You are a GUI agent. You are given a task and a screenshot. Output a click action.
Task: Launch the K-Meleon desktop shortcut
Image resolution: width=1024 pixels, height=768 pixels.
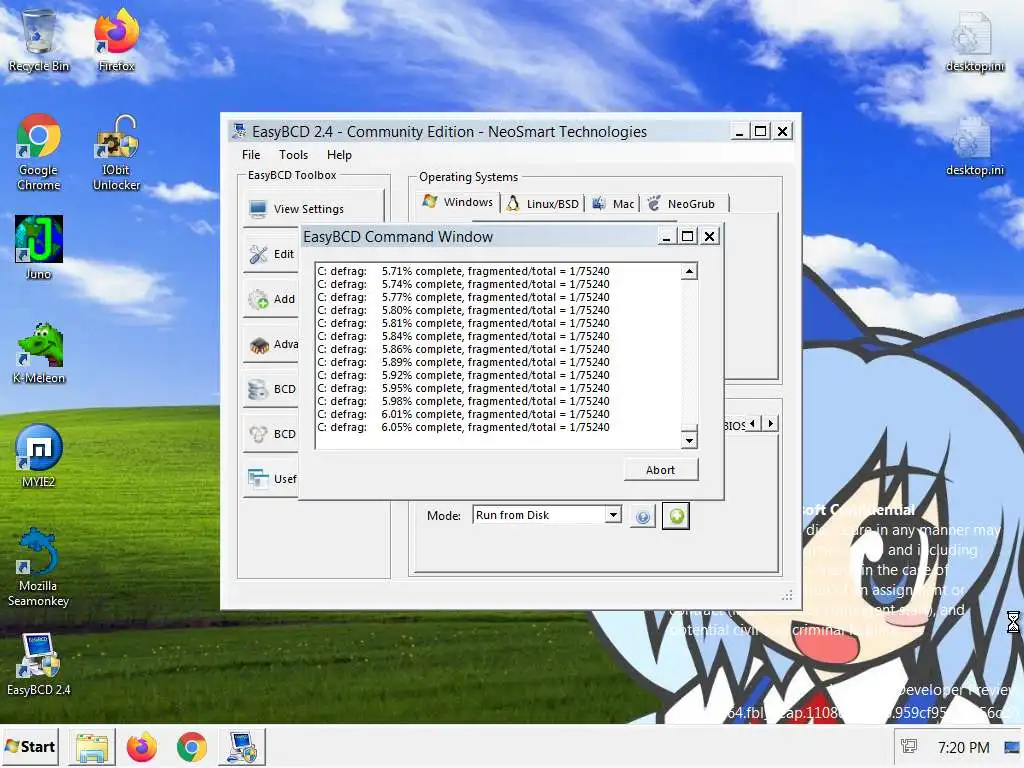click(x=39, y=353)
